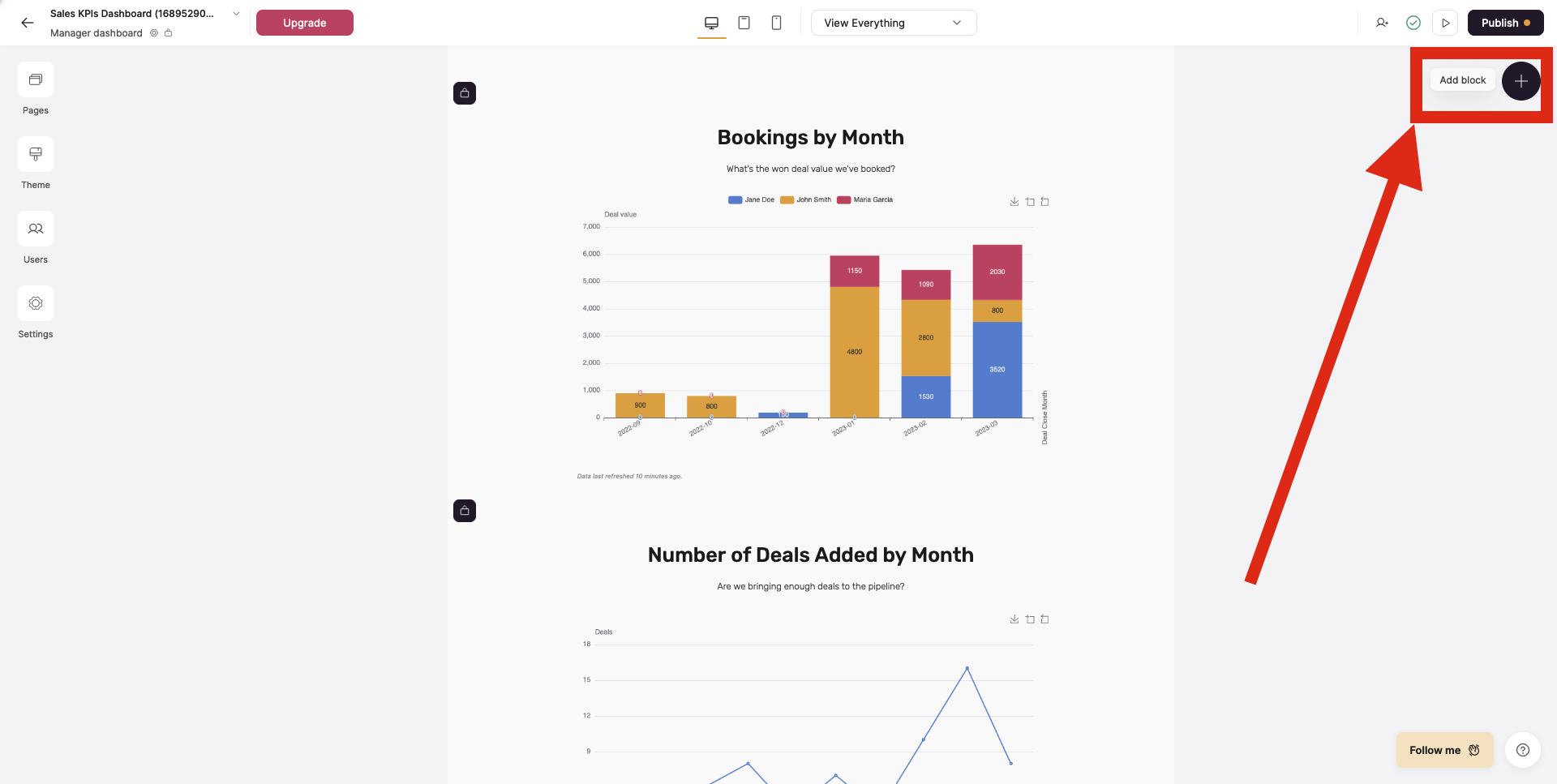Click the Manager dashboard page name
The image size is (1557, 784).
pos(97,33)
